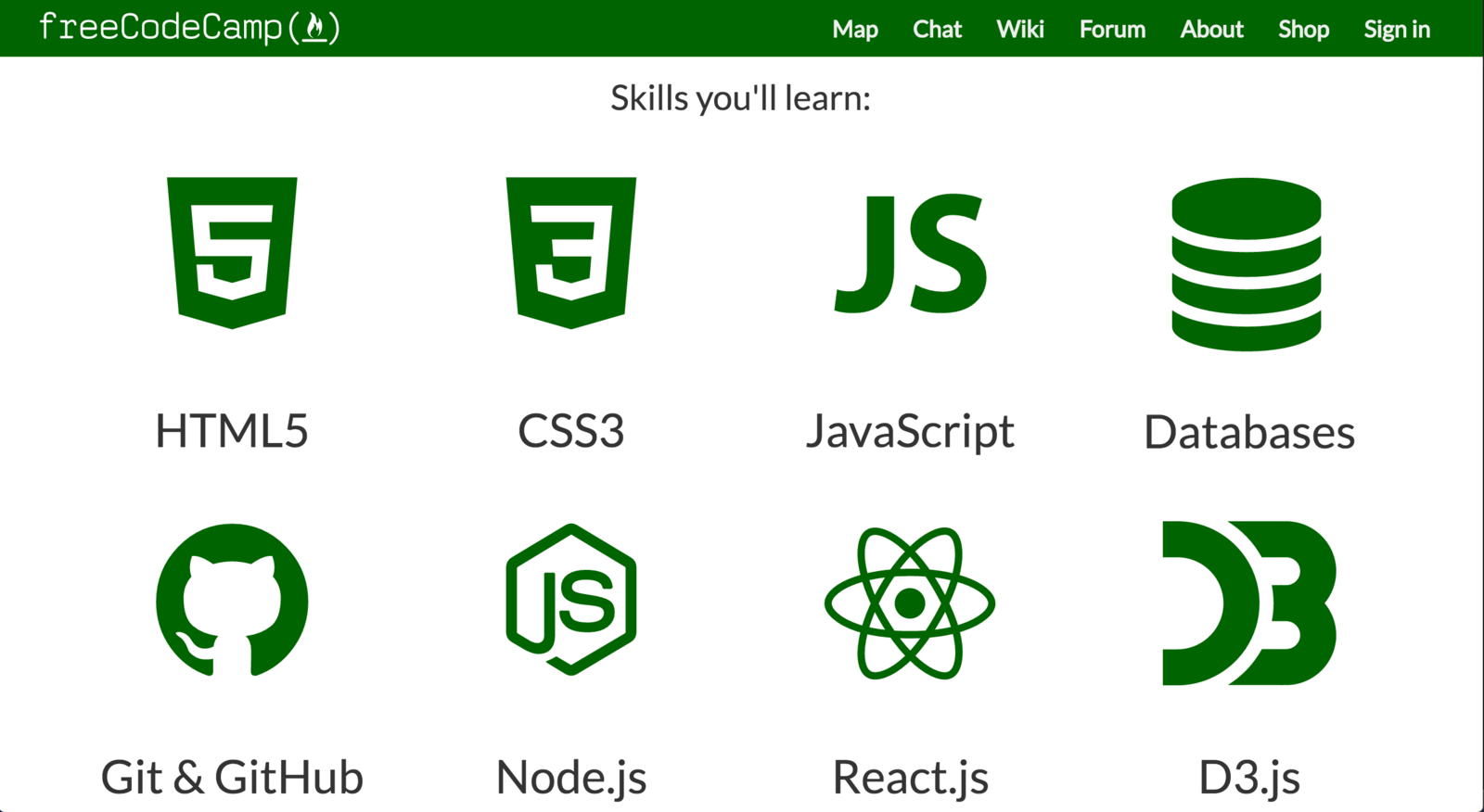
Task: Go to the Wiki page
Action: 1020,29
